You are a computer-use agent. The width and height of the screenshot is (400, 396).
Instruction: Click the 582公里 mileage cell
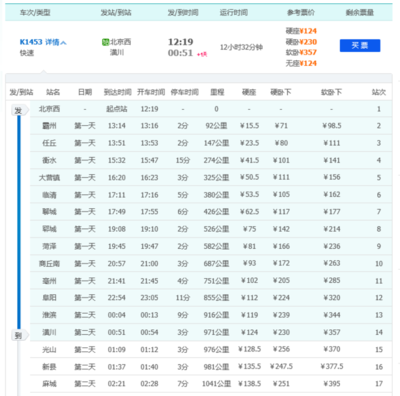click(216, 246)
